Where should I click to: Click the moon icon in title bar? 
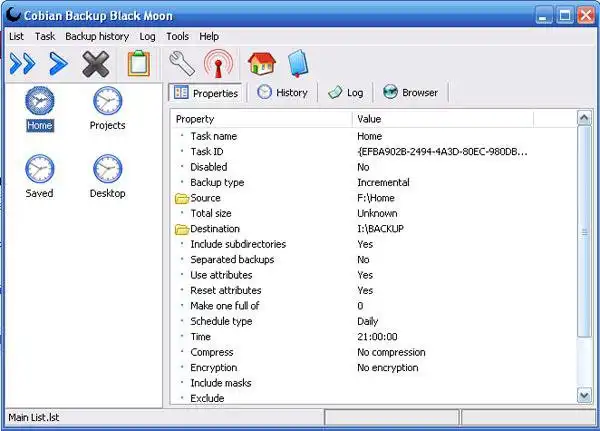coord(14,15)
